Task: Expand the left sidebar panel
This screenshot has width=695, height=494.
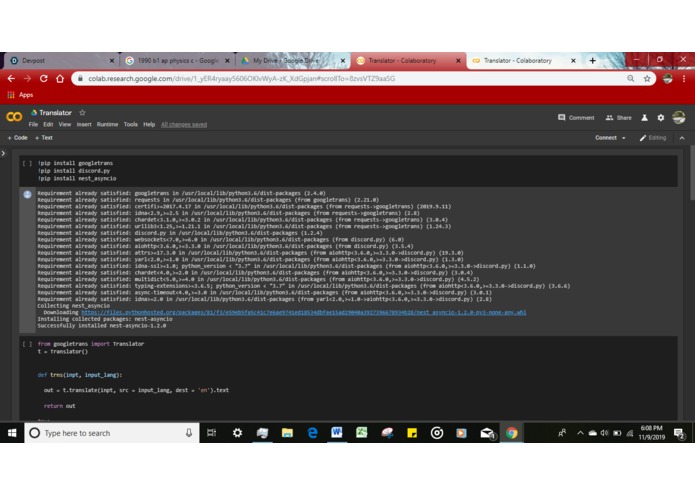Action: 4,153
